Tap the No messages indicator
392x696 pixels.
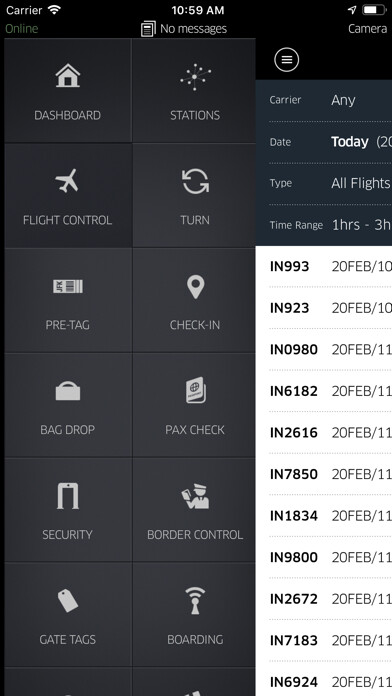(184, 29)
